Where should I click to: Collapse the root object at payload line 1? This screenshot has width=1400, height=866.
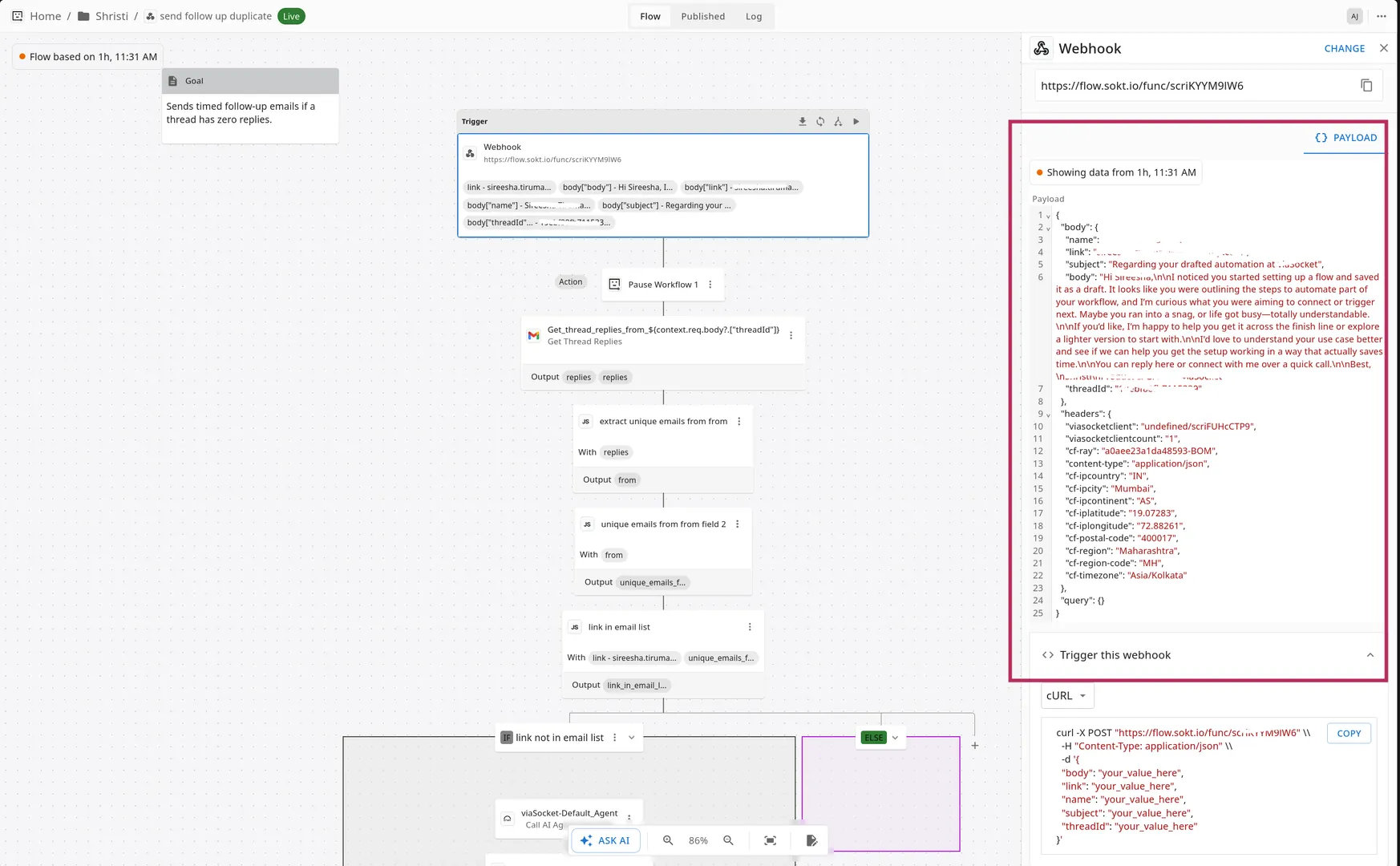[x=1048, y=216]
